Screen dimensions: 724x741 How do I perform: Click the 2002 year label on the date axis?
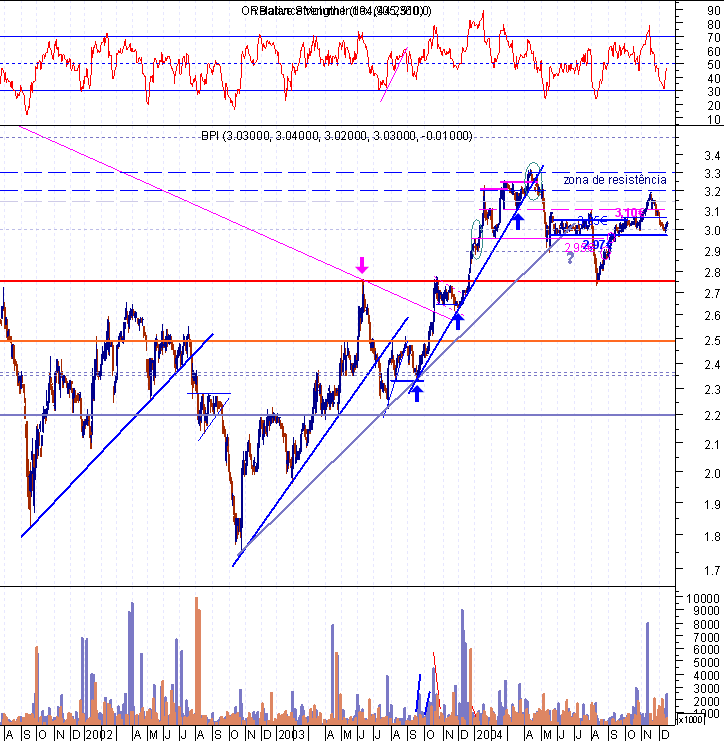[99, 734]
